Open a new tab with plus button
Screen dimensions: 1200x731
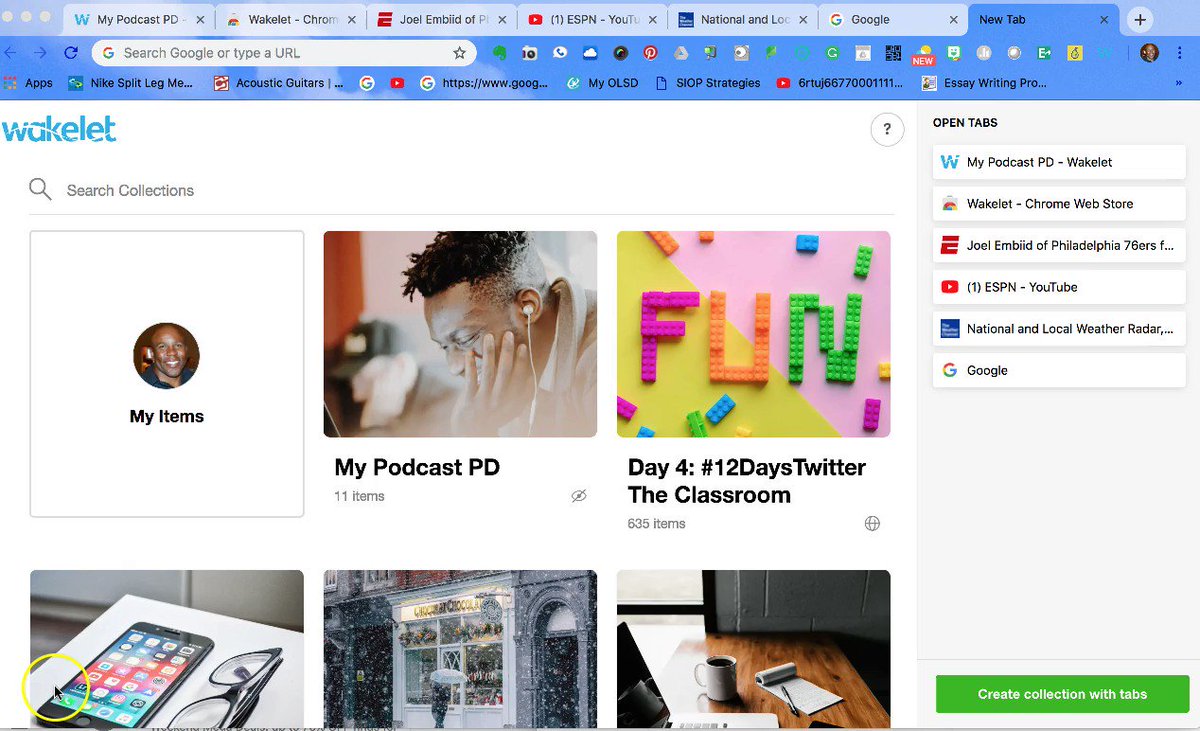point(1140,20)
